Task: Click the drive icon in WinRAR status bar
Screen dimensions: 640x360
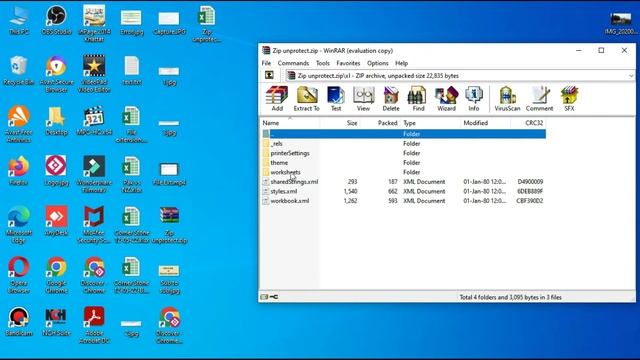Action: (x=264, y=297)
